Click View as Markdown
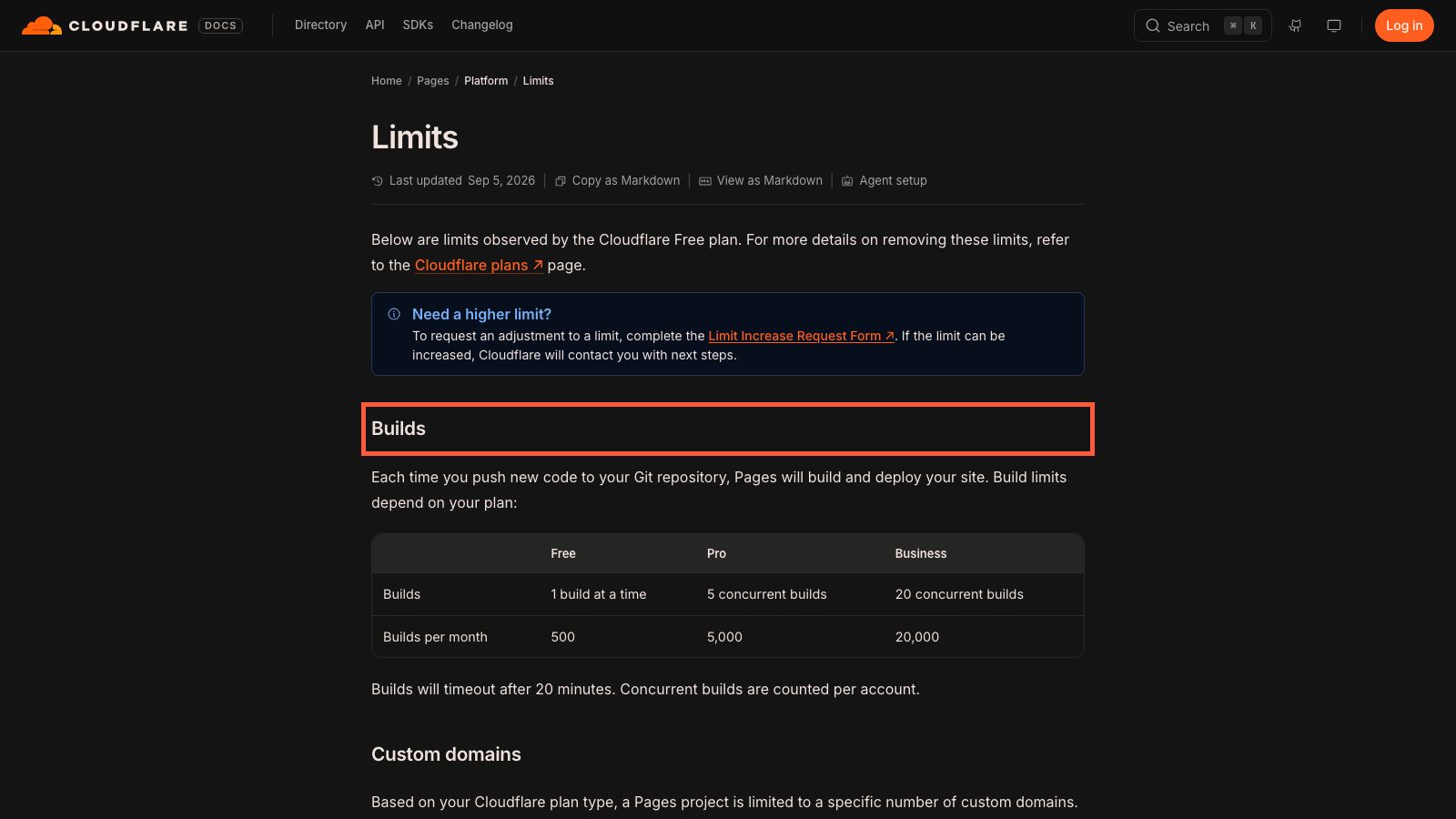The height and width of the screenshot is (819, 1456). coord(770,181)
